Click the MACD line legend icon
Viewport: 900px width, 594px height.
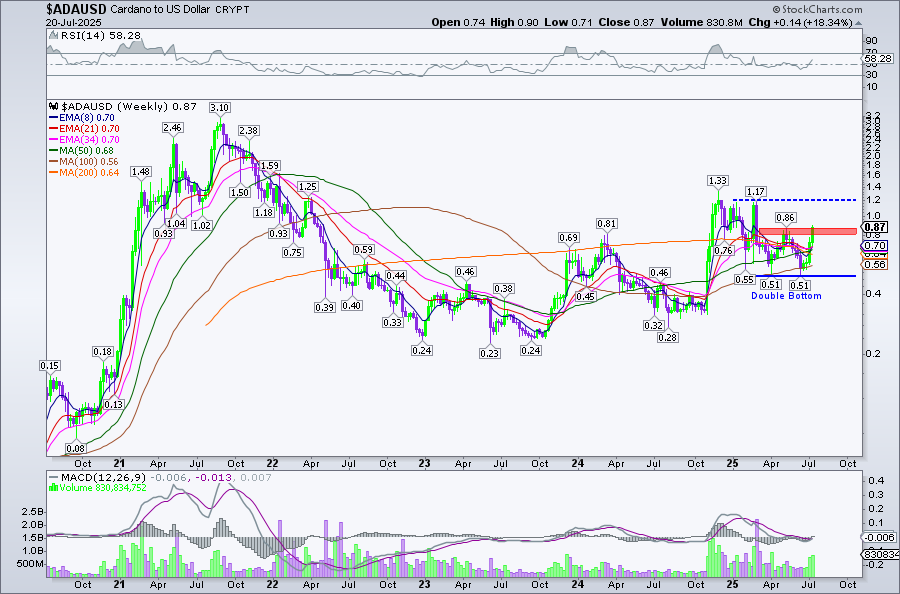(54, 477)
